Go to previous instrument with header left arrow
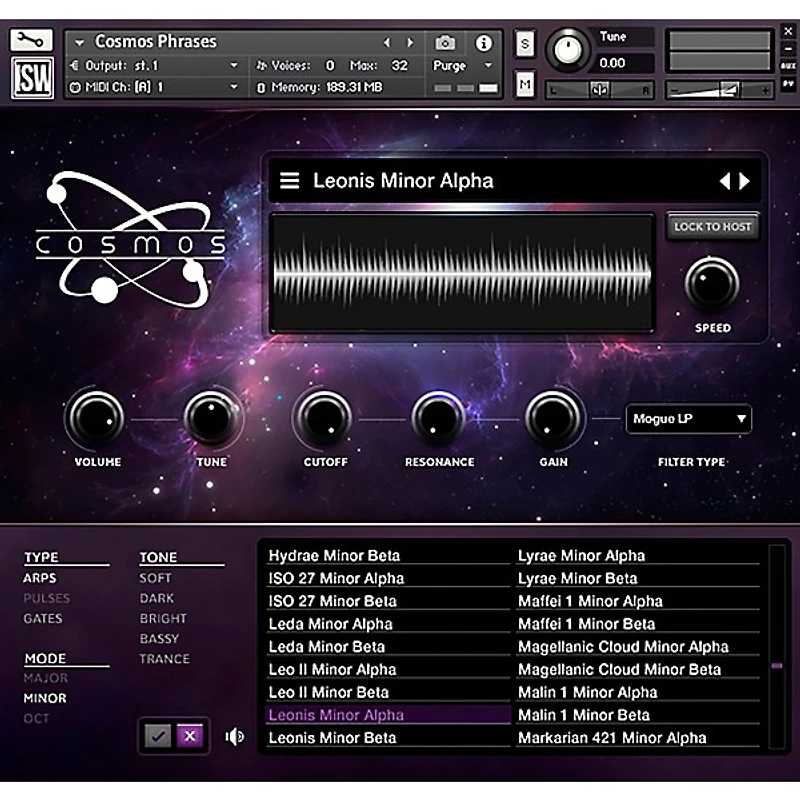This screenshot has width=800, height=800. (387, 43)
